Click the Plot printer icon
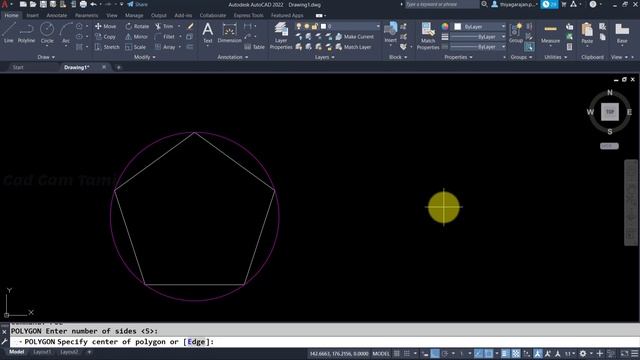640x360 pixels. point(83,4)
